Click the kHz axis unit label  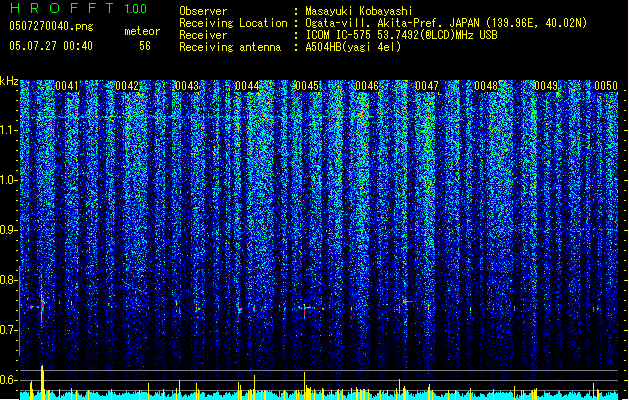[x=9, y=81]
